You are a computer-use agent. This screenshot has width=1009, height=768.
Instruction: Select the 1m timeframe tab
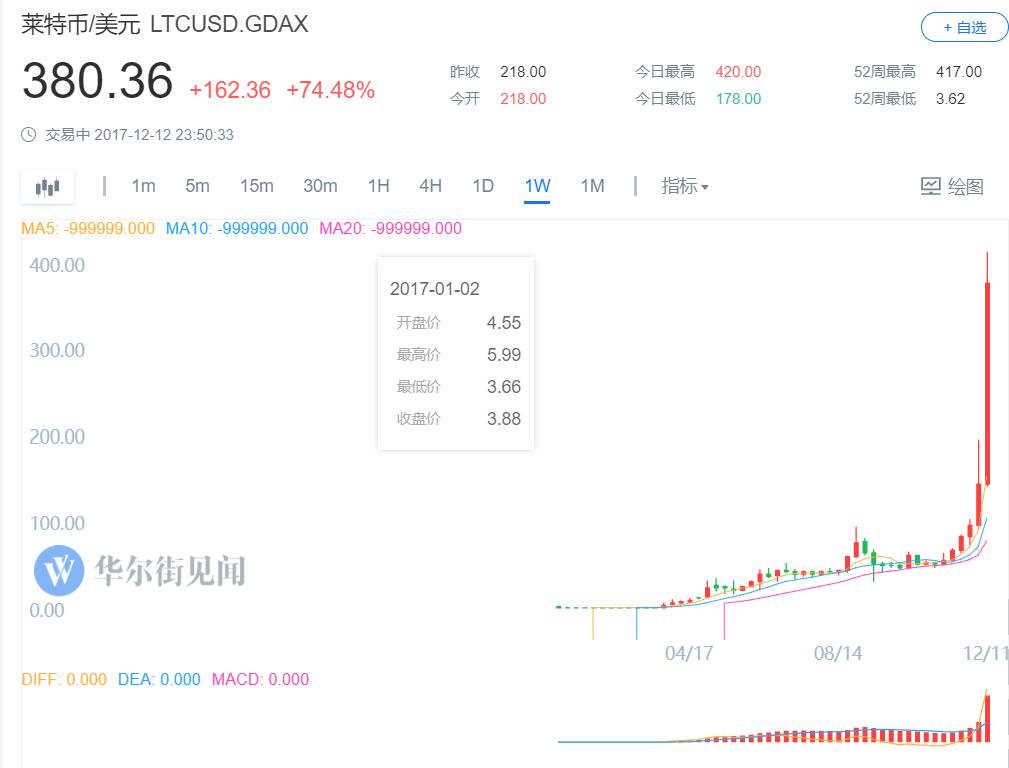point(143,186)
